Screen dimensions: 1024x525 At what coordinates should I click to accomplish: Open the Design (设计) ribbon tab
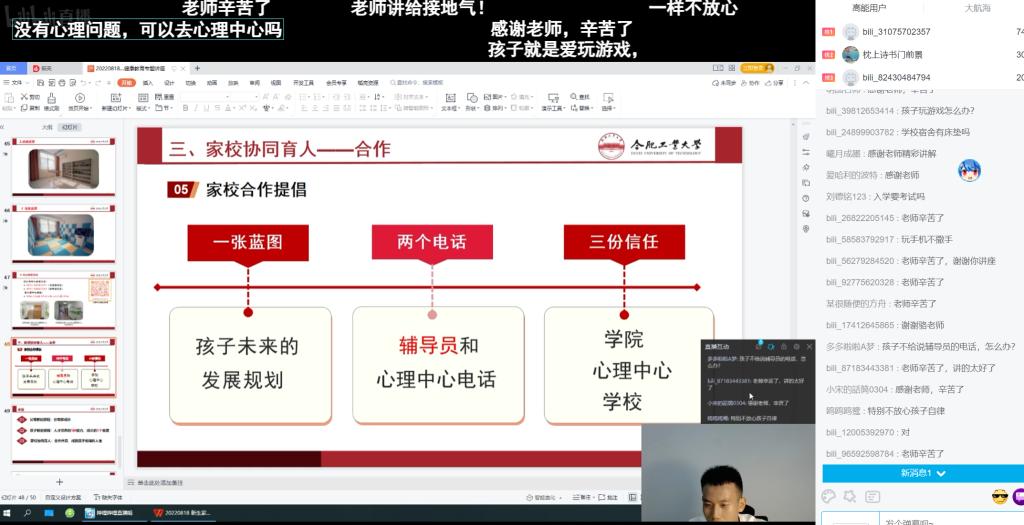[169, 83]
